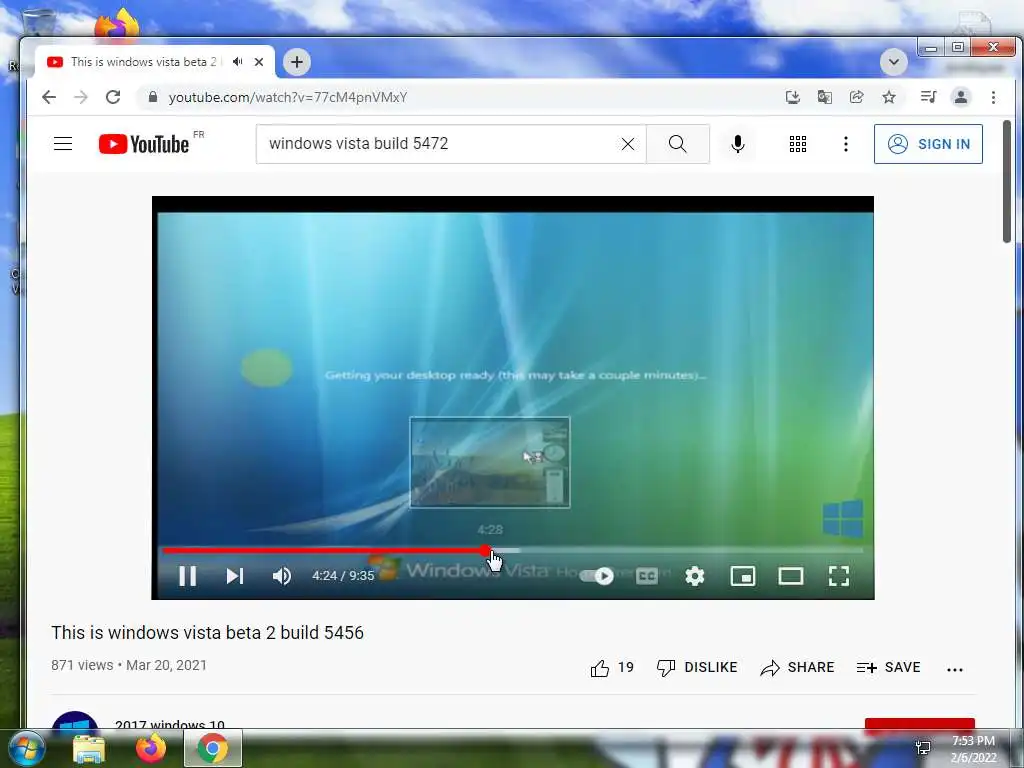Click the address bar URL
This screenshot has height=768, width=1024.
[x=288, y=97]
